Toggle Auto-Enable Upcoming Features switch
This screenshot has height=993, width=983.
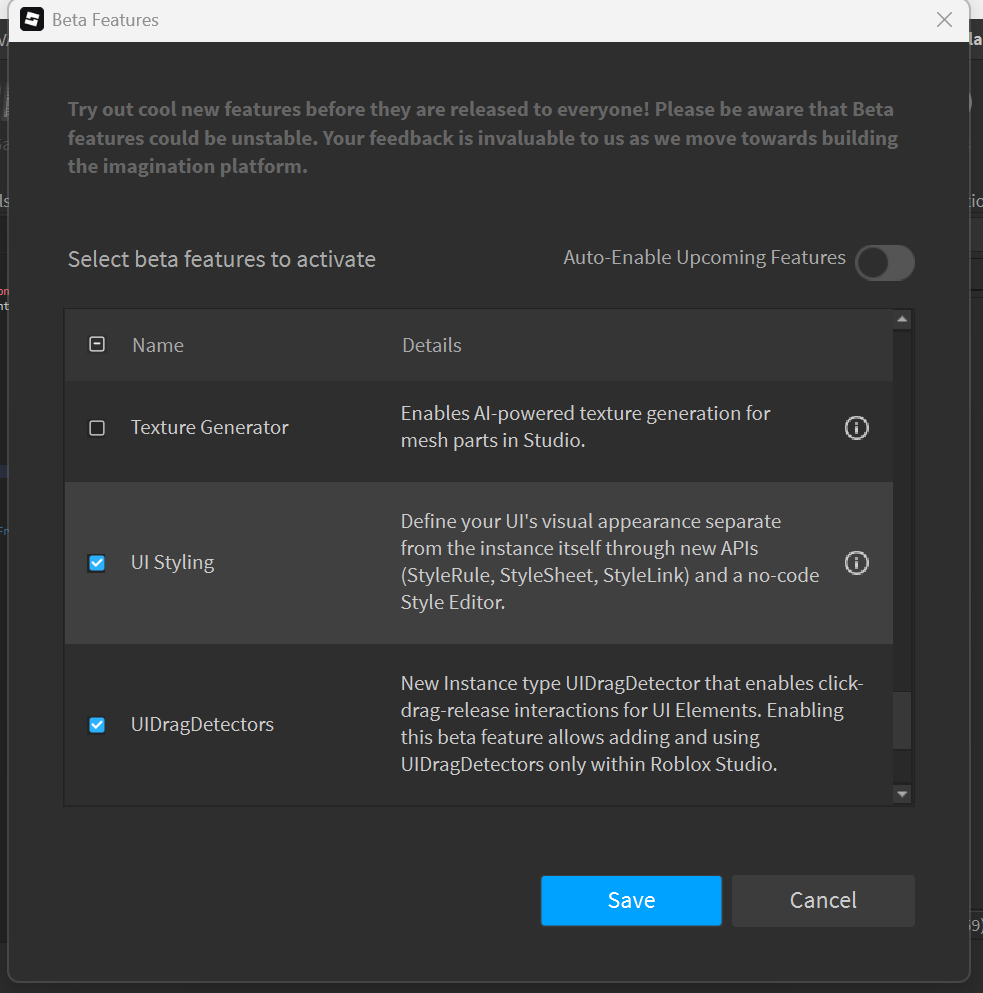coord(884,262)
